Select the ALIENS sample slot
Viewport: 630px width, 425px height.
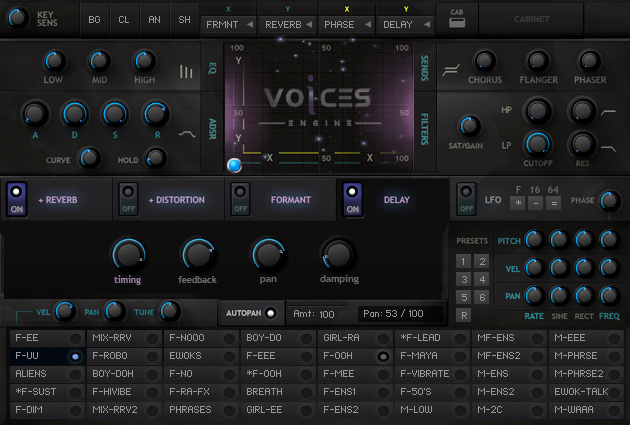point(47,374)
